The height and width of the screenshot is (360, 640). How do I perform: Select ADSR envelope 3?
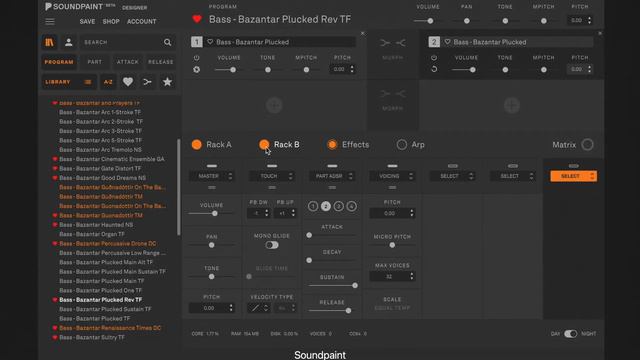(338, 206)
